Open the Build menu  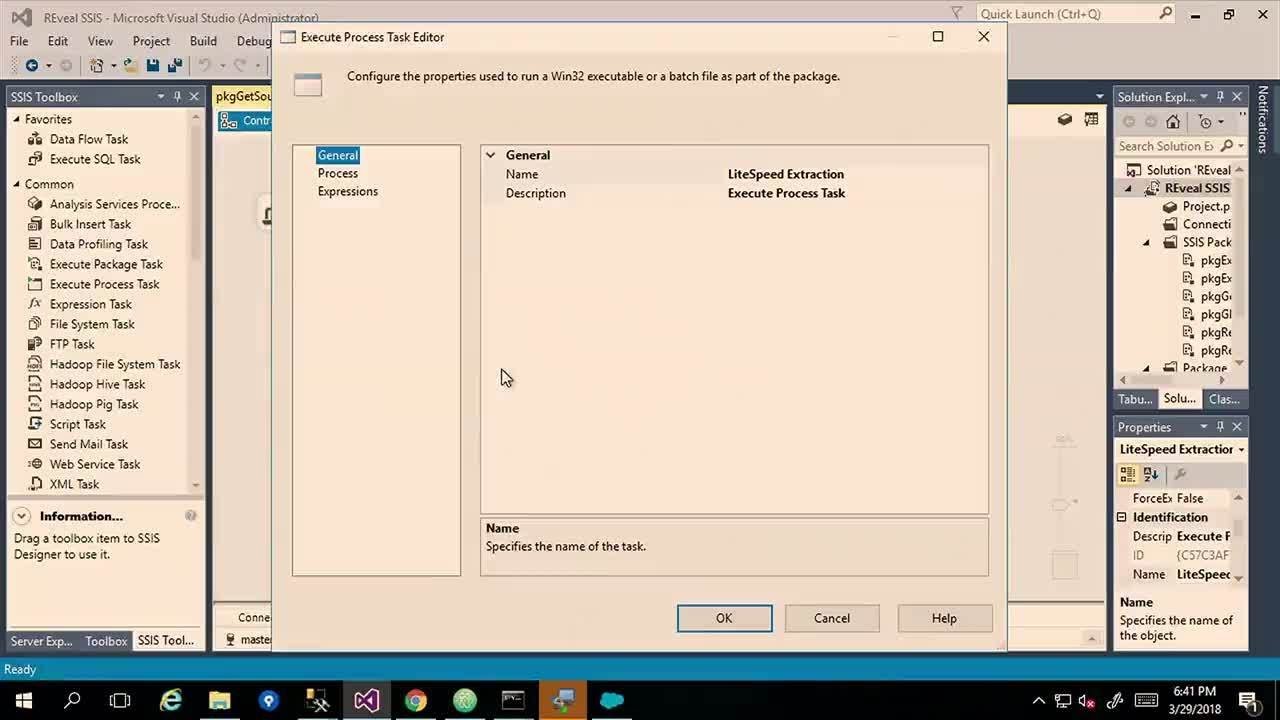tap(203, 41)
